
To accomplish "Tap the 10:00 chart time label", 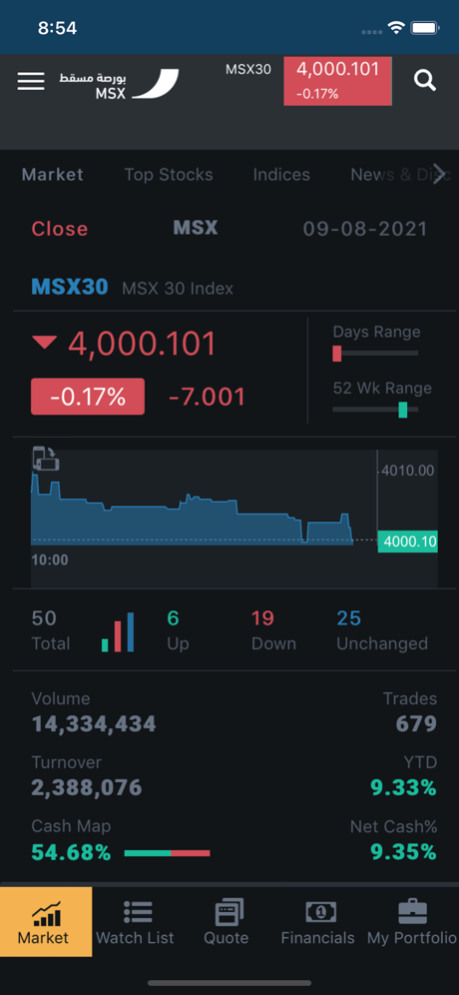I will coord(50,560).
